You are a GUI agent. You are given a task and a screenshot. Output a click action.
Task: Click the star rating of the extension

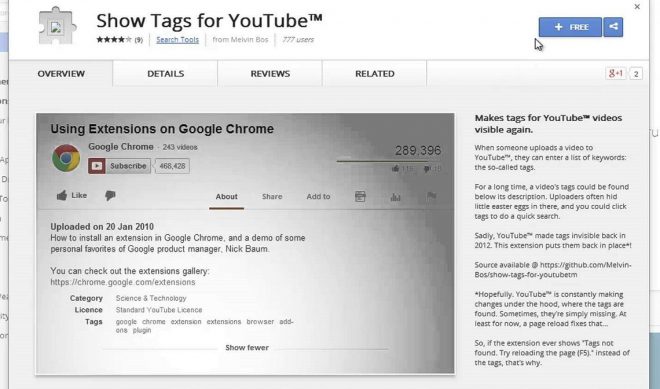(114, 40)
